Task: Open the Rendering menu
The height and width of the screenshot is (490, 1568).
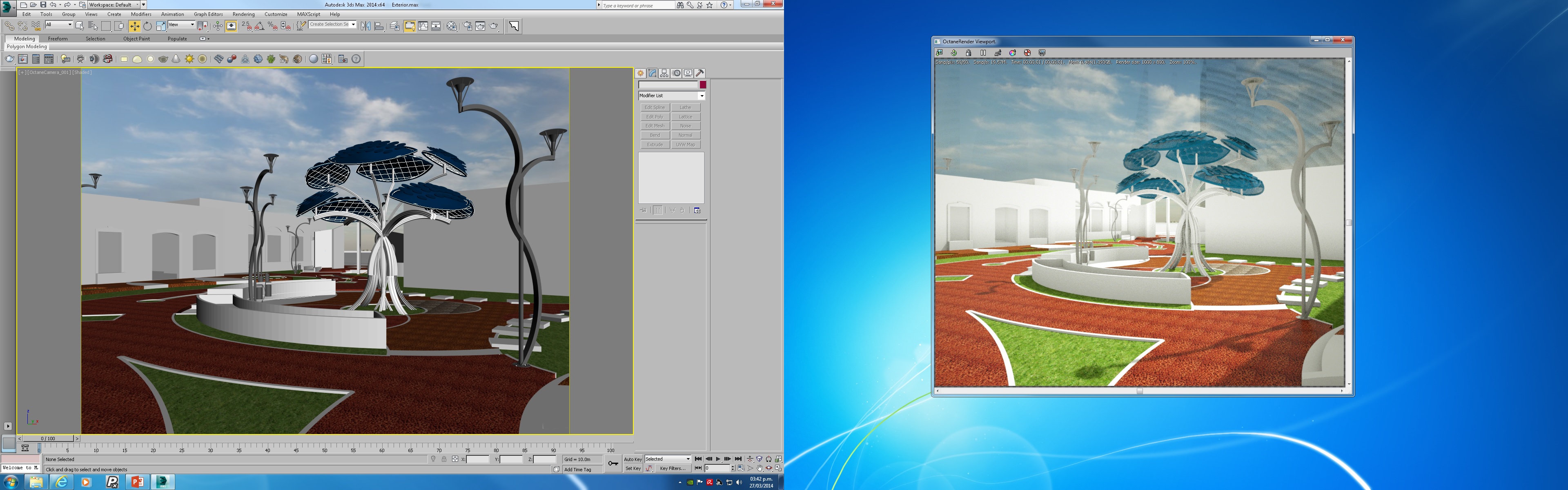Action: coord(243,14)
